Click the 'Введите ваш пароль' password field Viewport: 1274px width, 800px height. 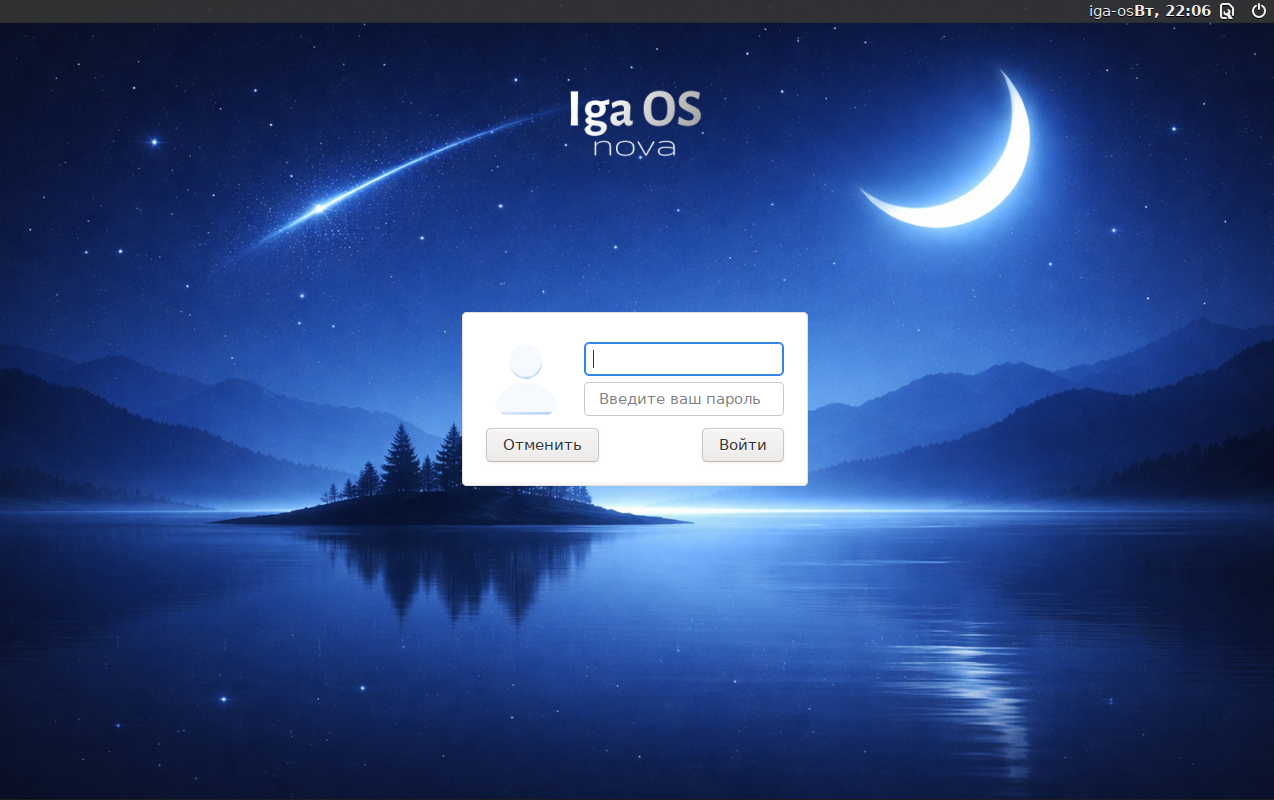click(x=683, y=399)
